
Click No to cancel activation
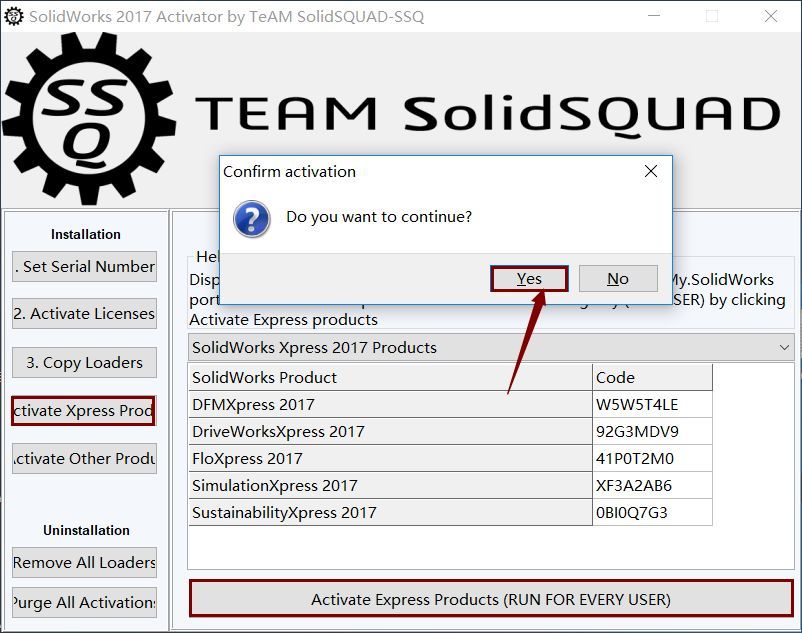coord(617,278)
